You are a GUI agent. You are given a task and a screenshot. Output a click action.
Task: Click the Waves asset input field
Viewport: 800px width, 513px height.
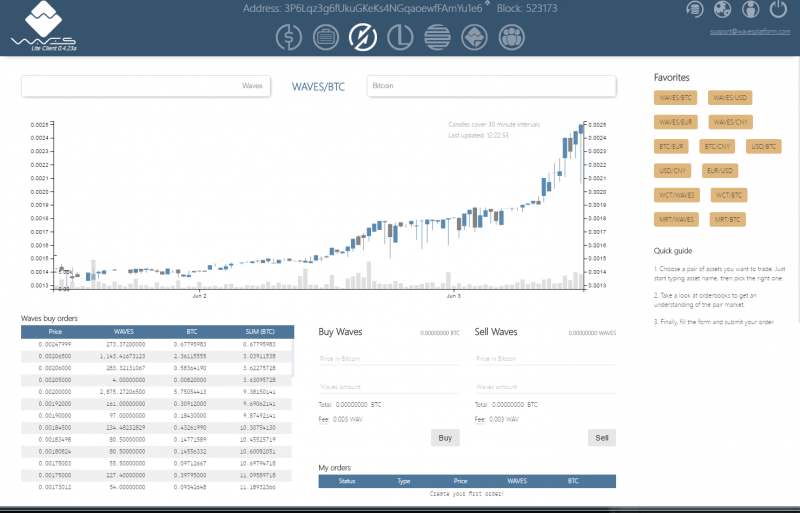[146, 86]
